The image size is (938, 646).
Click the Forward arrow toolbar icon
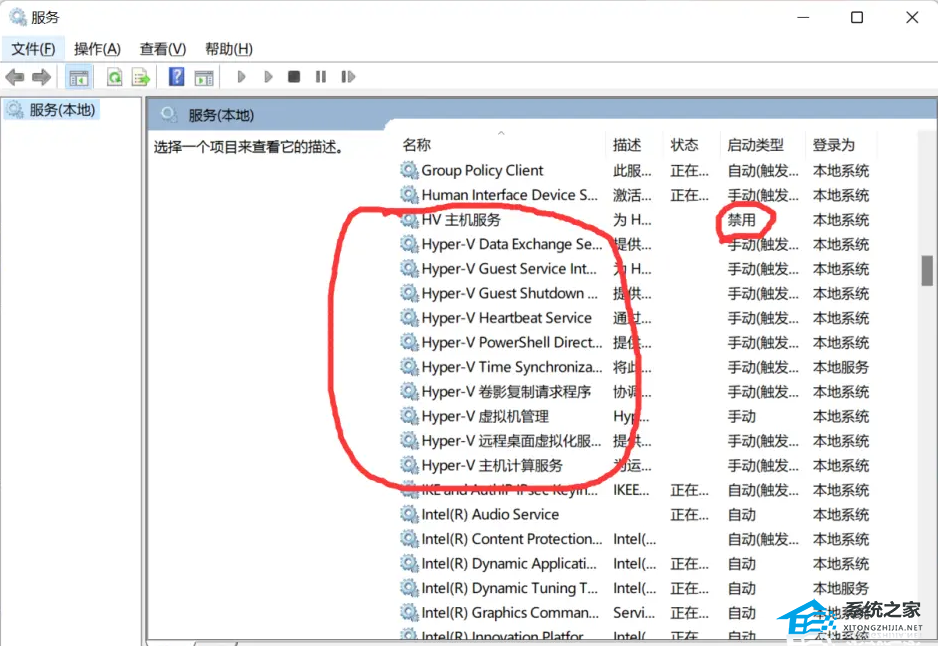(41, 77)
